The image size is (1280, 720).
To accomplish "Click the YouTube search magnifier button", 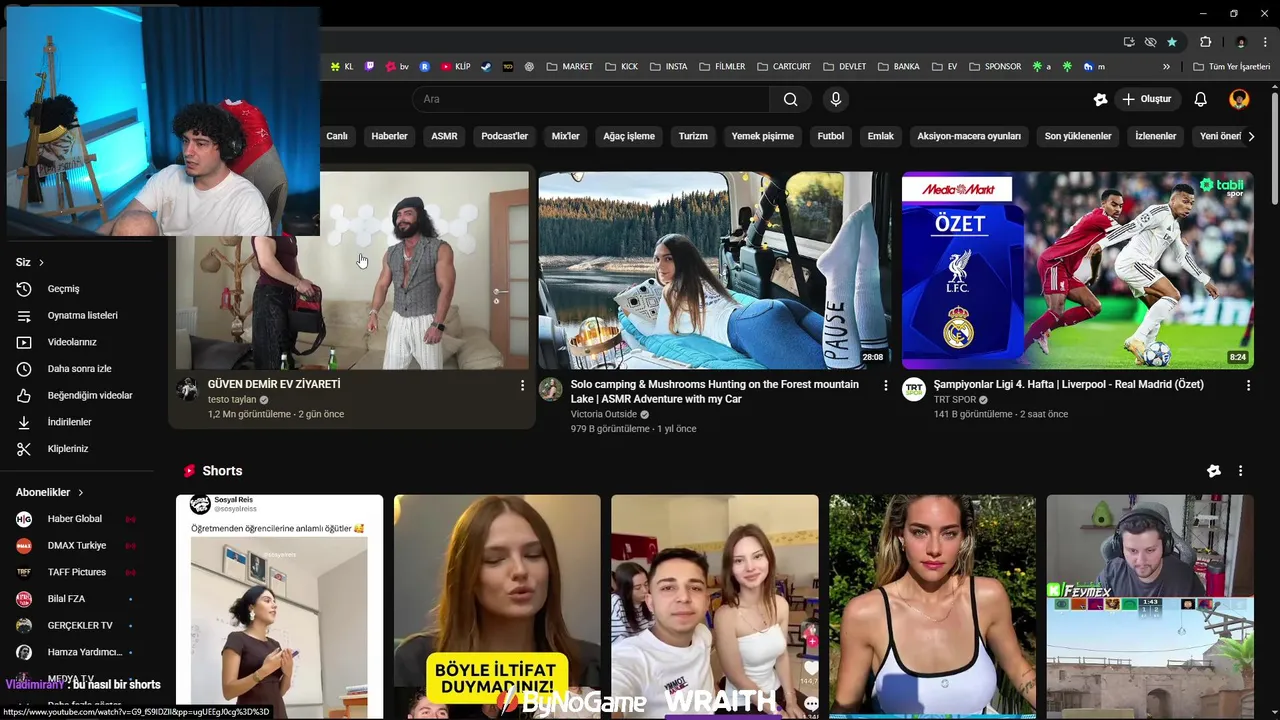I will click(790, 99).
